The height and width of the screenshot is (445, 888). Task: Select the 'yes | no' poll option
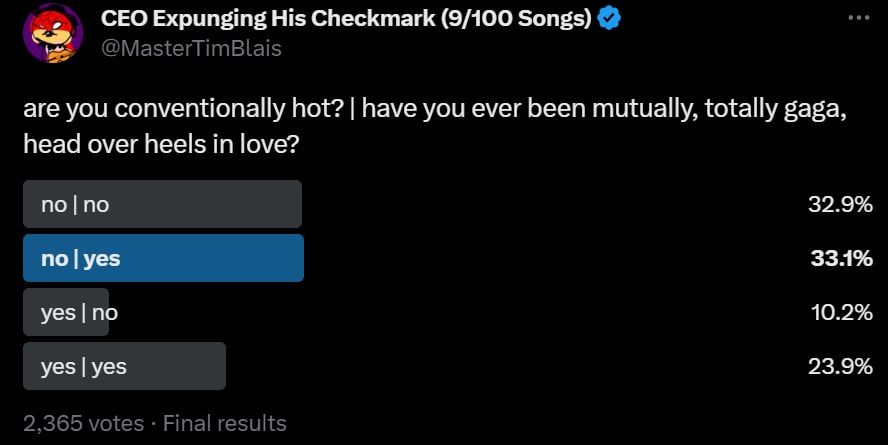[x=66, y=312]
